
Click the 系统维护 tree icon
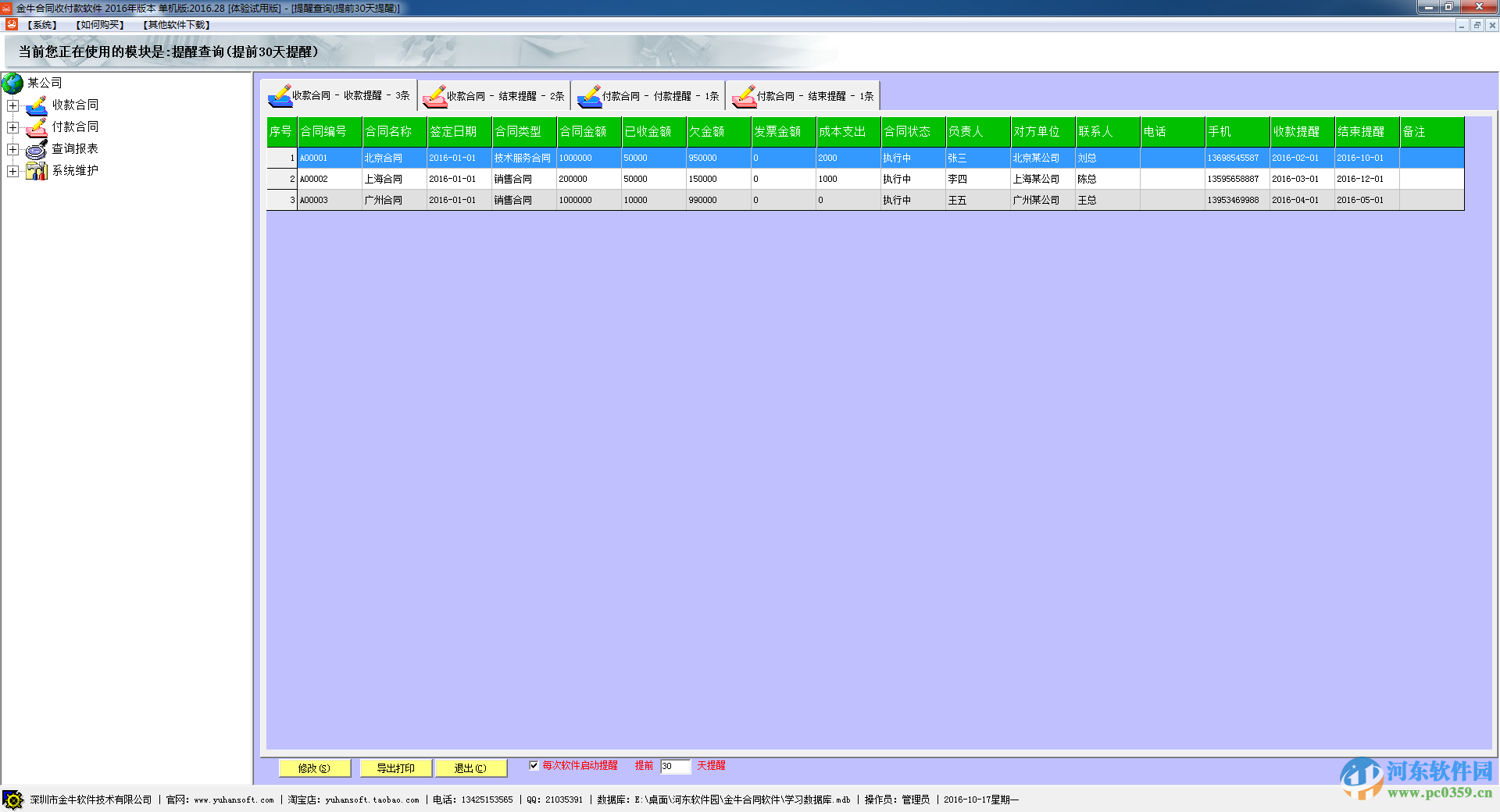coord(37,170)
